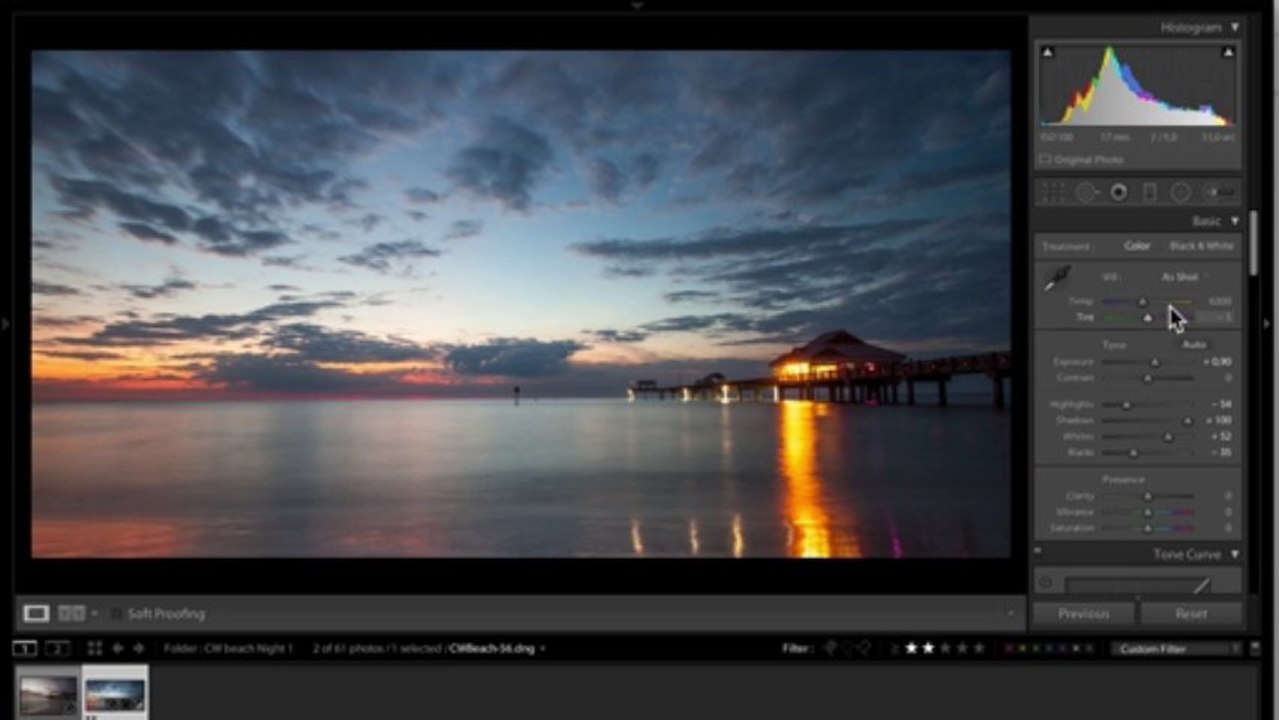1279x720 pixels.
Task: Set filter rating to five stars
Action: (x=979, y=649)
